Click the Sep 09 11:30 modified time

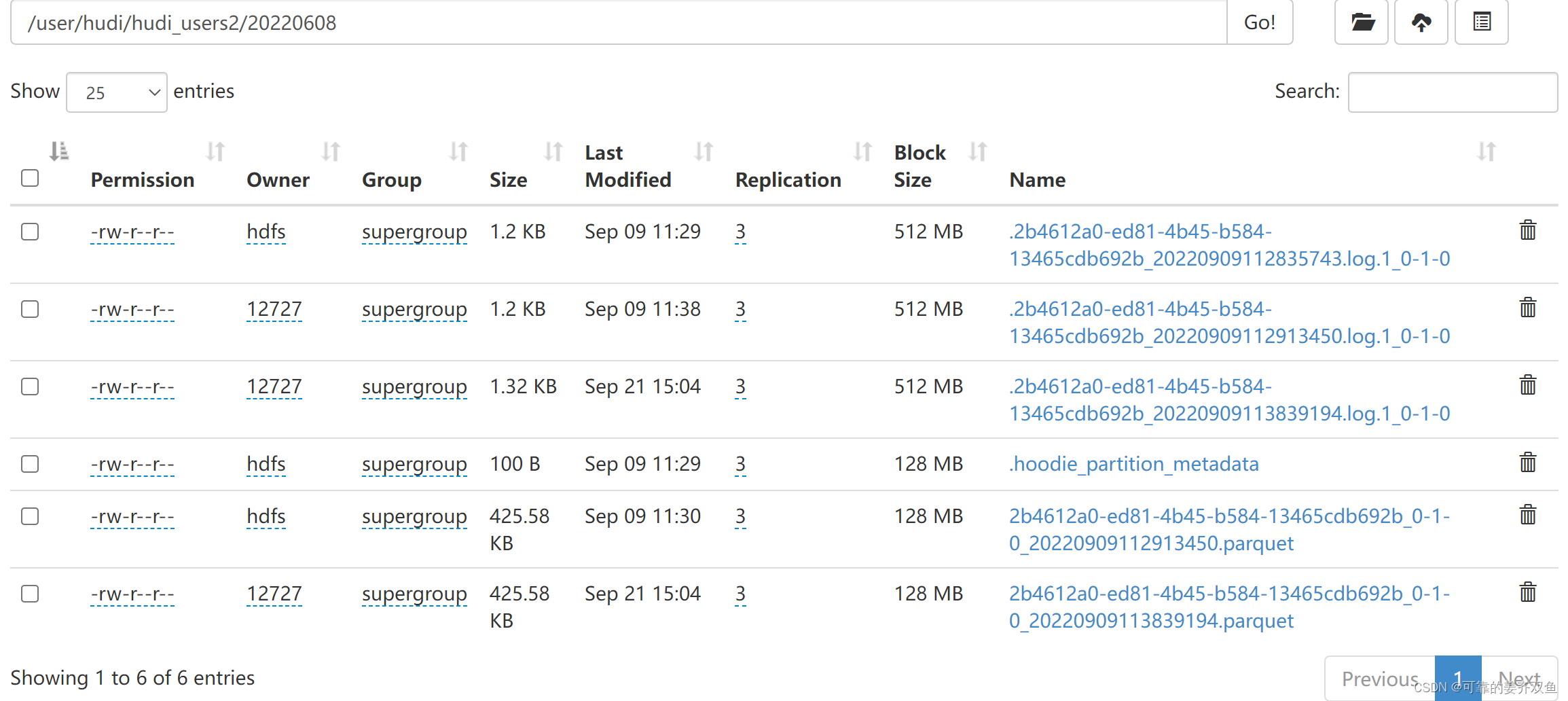tap(642, 516)
